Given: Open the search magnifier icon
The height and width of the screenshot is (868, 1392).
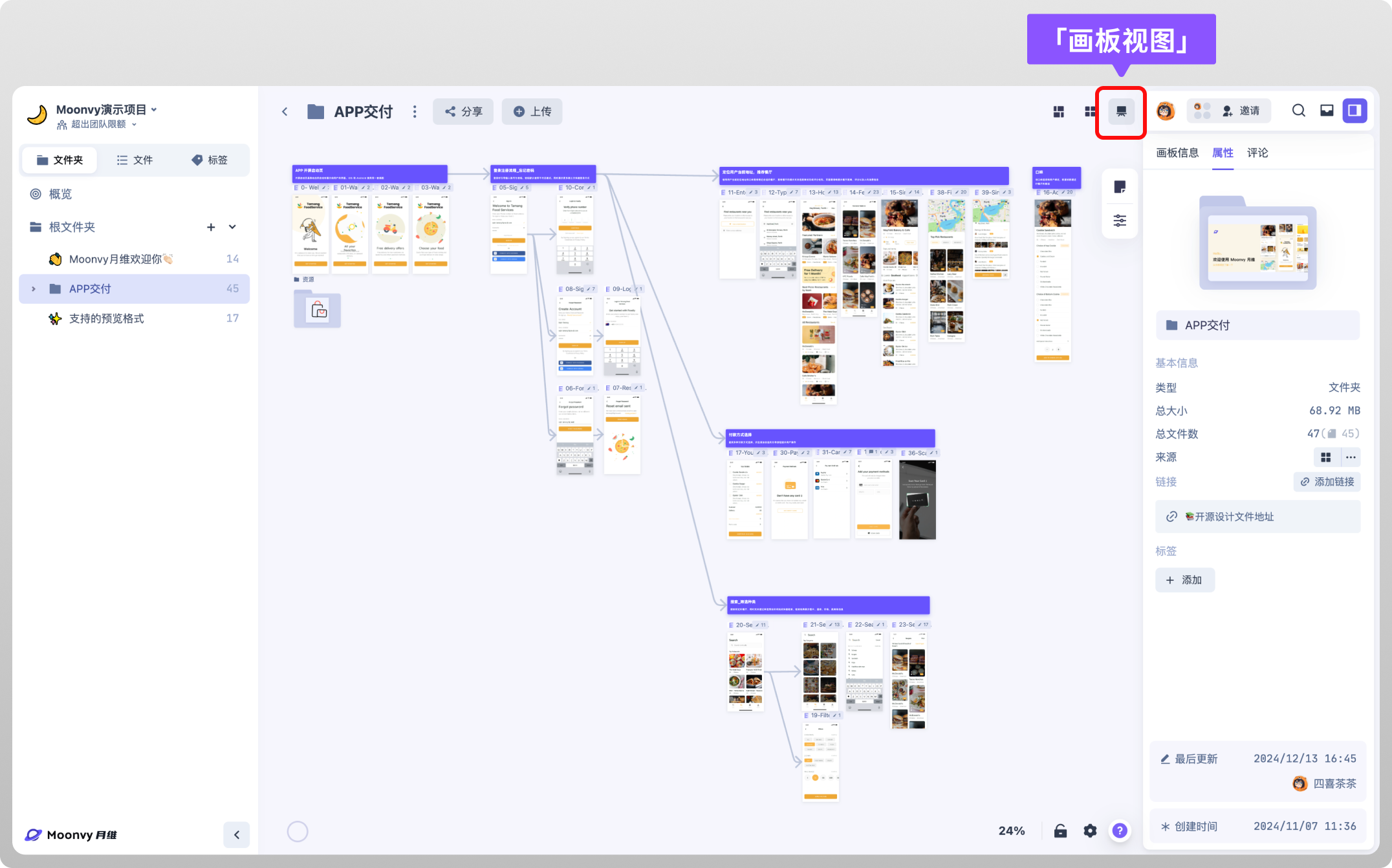Looking at the screenshot, I should [1298, 111].
